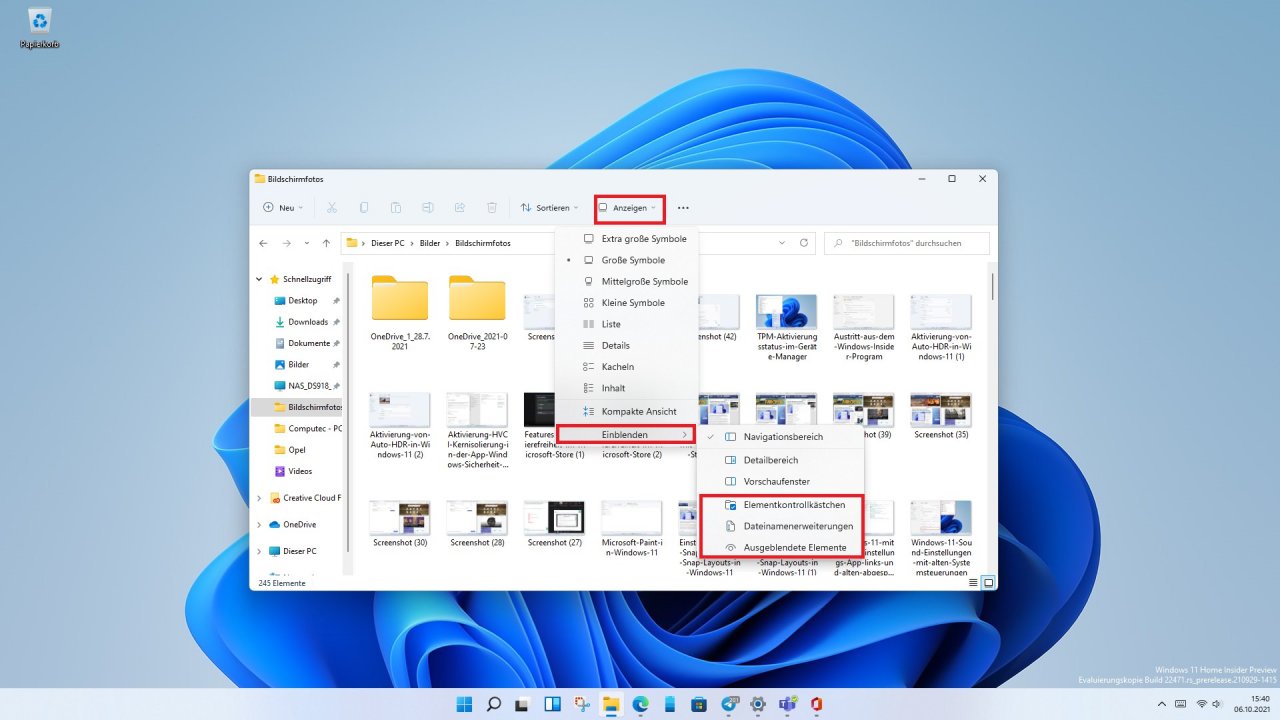Choose Mittelgroße Symbole menu entry

[x=627, y=282]
